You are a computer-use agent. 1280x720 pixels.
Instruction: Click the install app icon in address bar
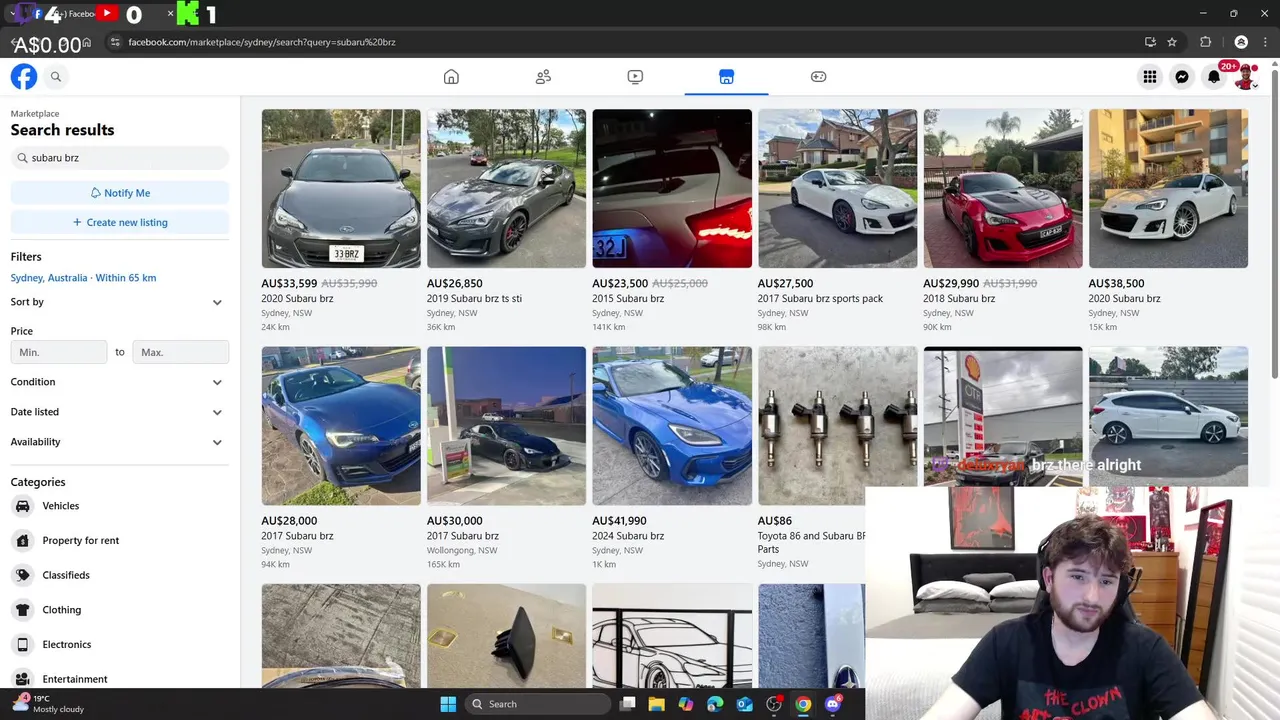1150,42
